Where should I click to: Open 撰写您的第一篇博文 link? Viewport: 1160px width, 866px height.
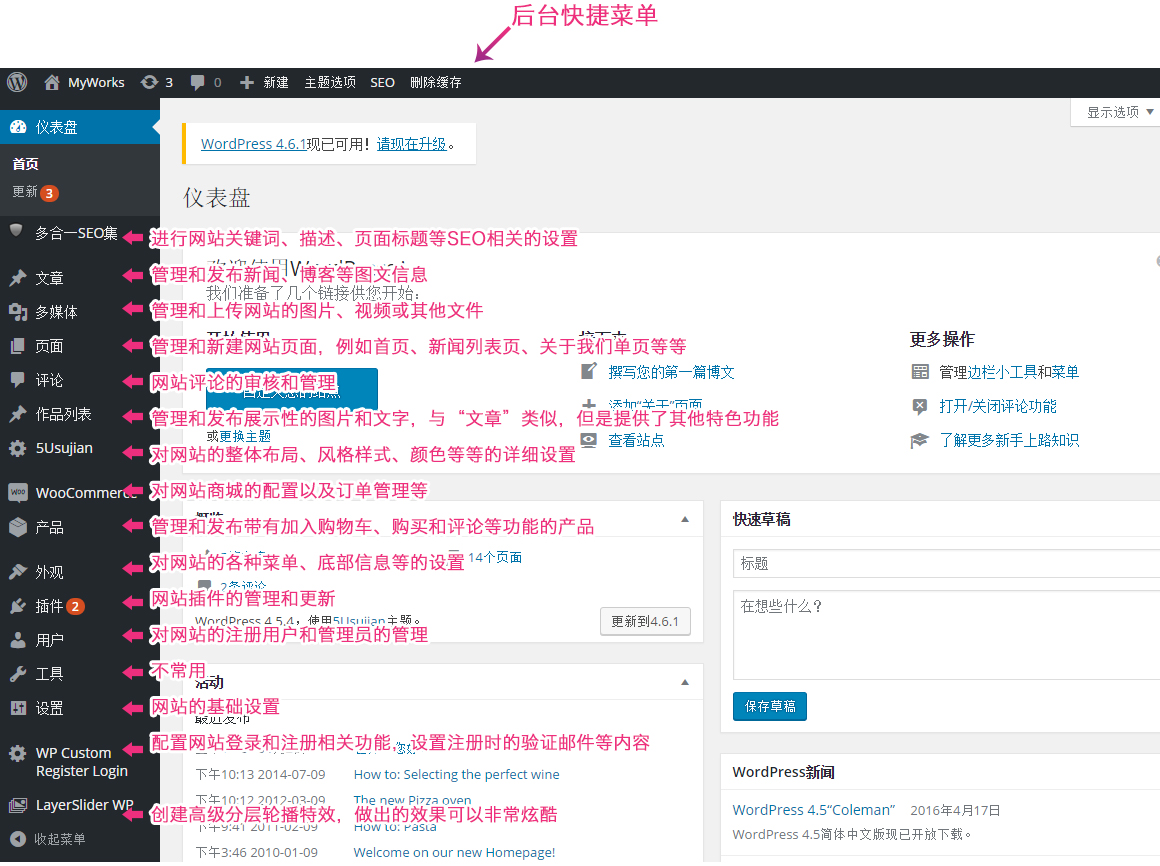tap(671, 372)
